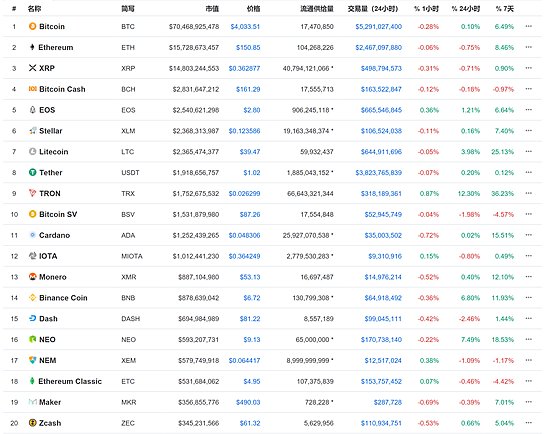Image resolution: width=553 pixels, height=434 pixels.
Task: Sort by the % 7天 column header
Action: (x=505, y=8)
